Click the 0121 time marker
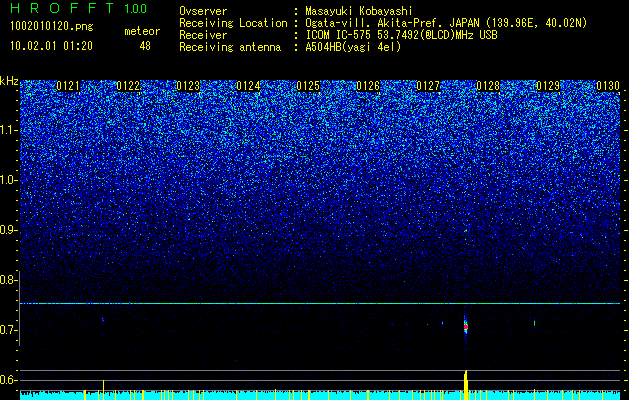Image resolution: width=629 pixels, height=400 pixels. coord(68,86)
